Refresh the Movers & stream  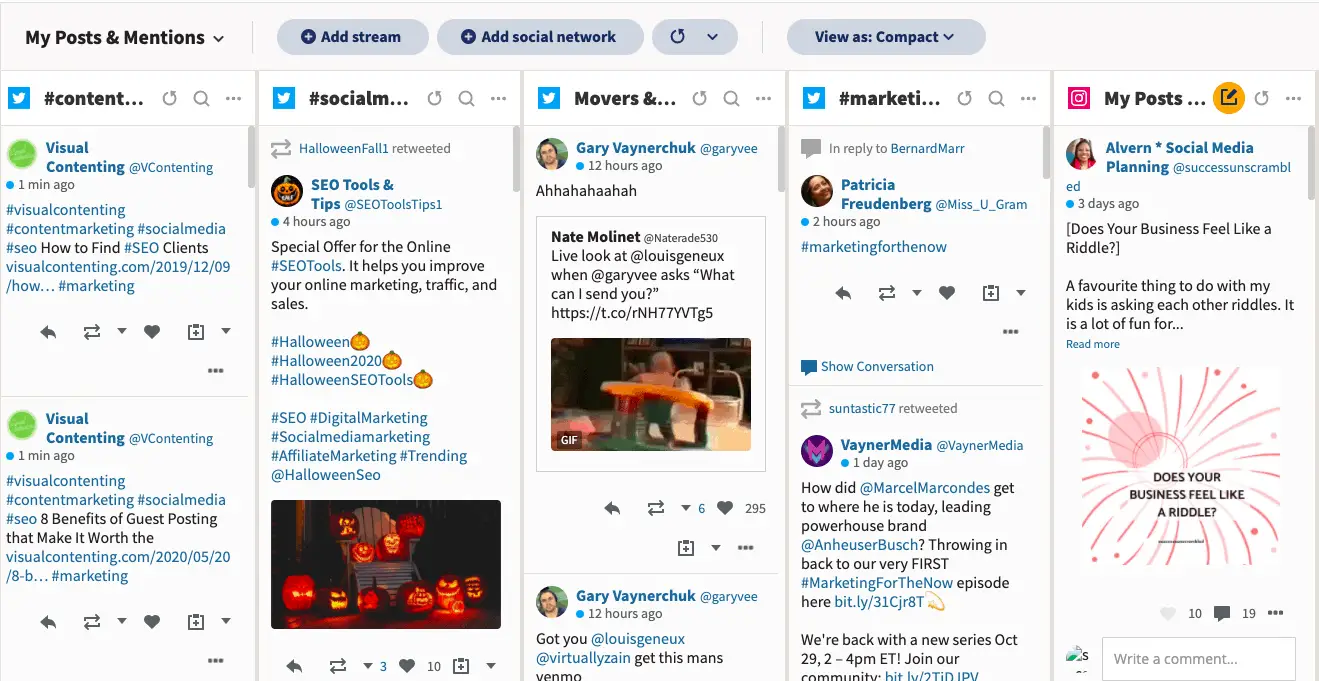pyautogui.click(x=700, y=98)
